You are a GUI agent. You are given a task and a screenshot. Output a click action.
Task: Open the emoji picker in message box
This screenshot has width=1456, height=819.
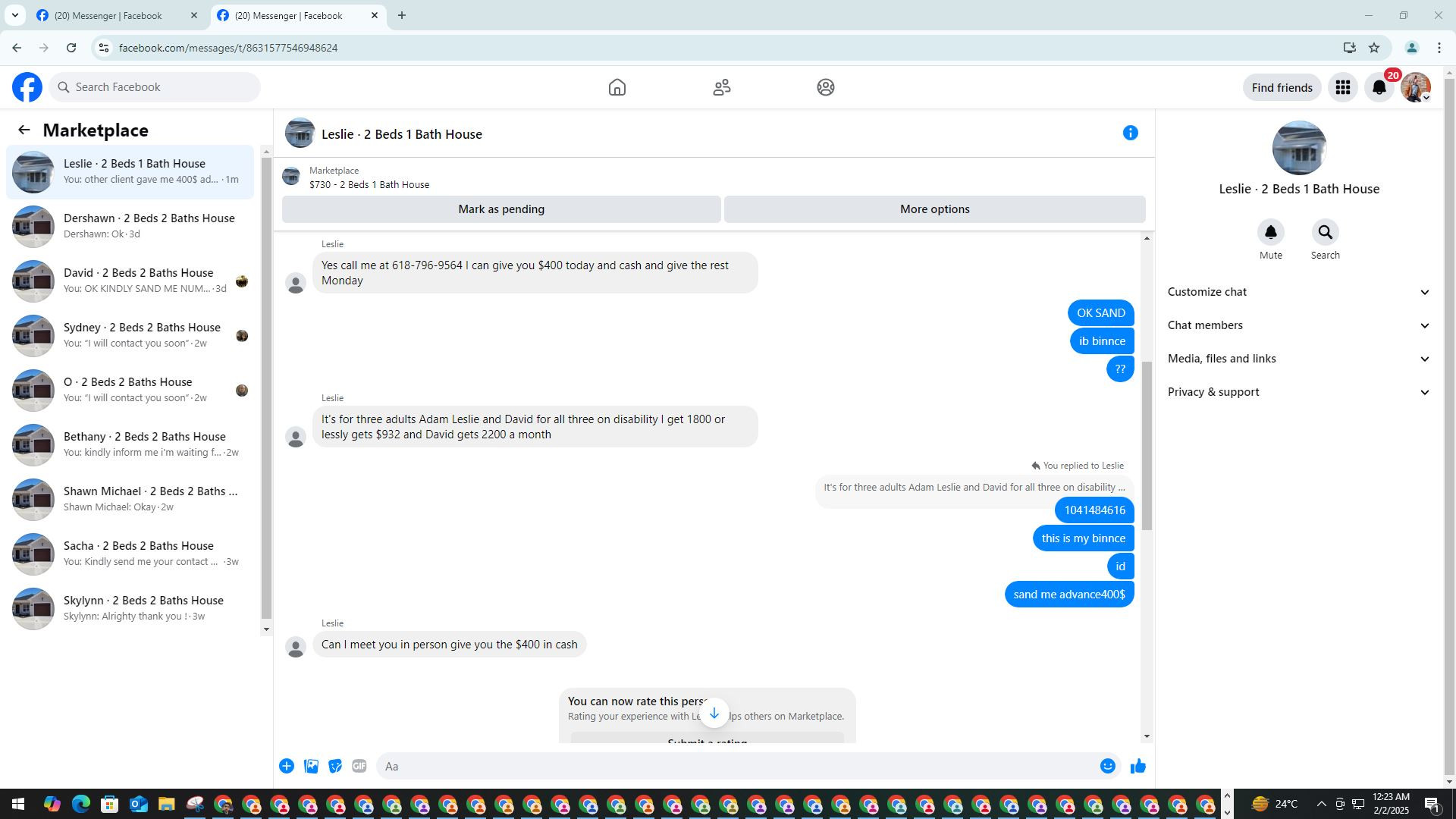pos(1107,767)
